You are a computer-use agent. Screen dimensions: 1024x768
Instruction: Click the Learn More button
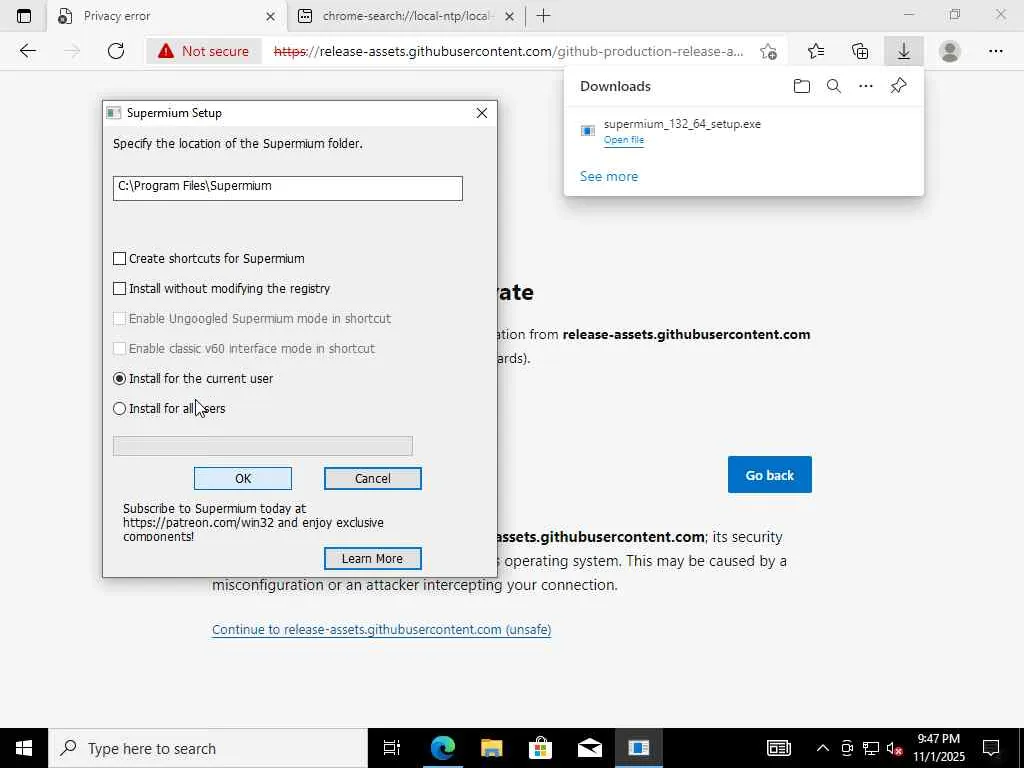tap(373, 559)
